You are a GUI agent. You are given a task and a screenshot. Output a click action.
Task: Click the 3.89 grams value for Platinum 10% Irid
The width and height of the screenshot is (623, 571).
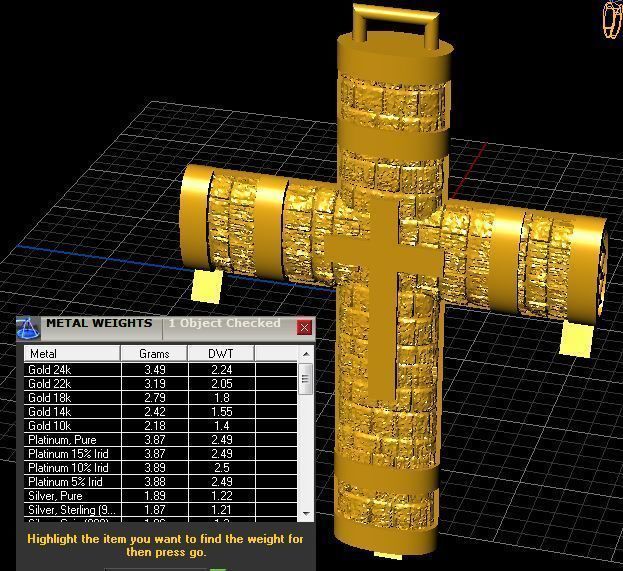pos(155,468)
